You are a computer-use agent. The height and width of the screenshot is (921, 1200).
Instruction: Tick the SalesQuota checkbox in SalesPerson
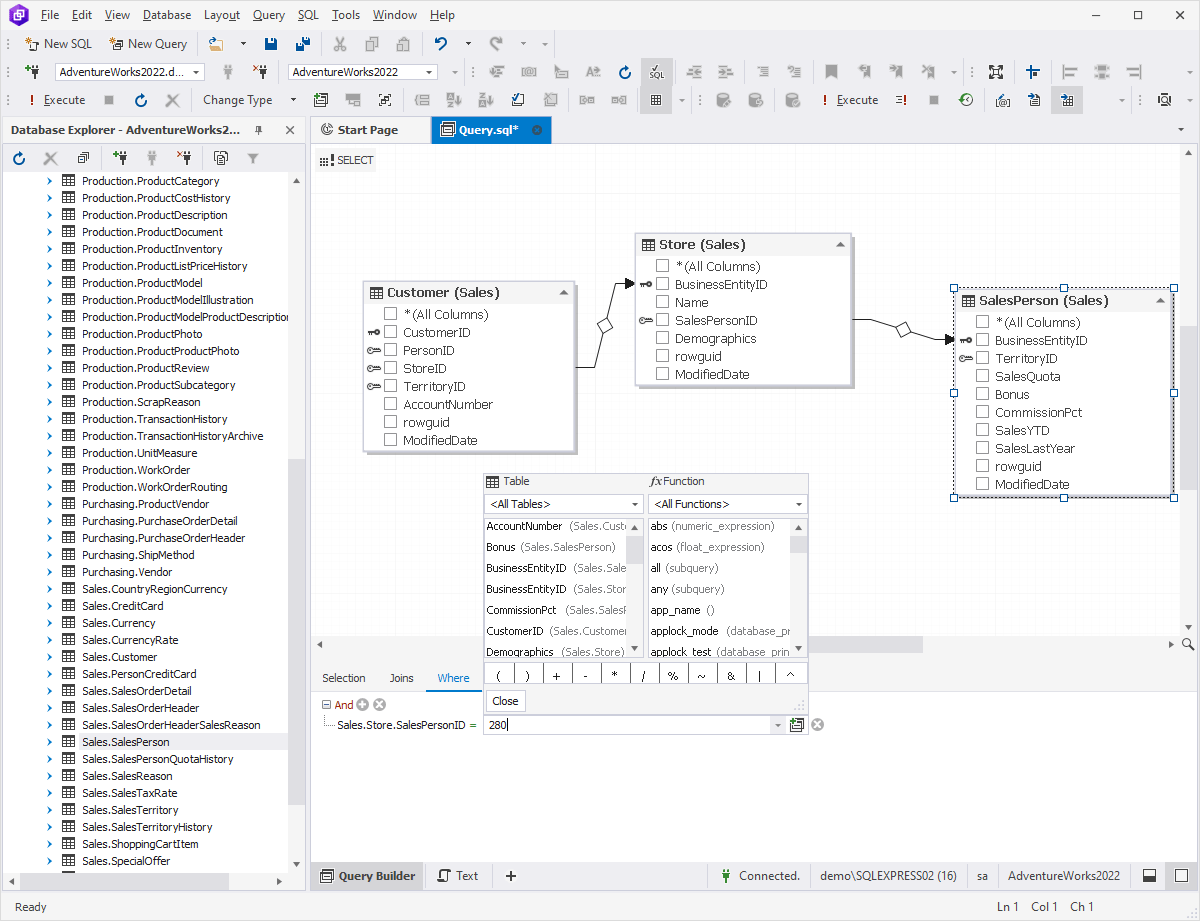pyautogui.click(x=983, y=376)
